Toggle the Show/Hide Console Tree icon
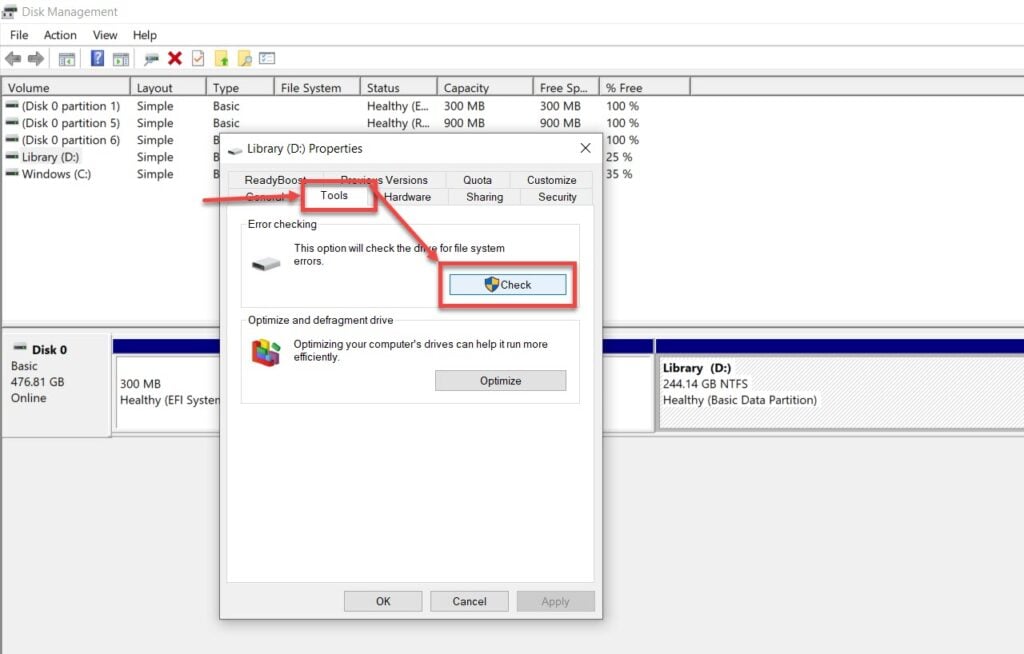The image size is (1024, 654). click(x=67, y=59)
